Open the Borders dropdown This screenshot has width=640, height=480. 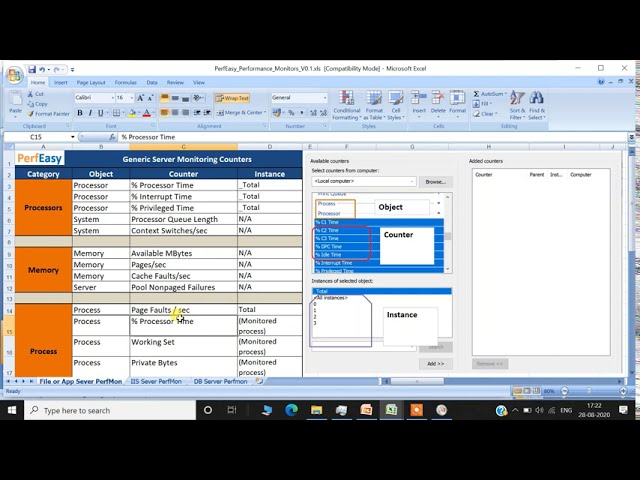(123, 113)
